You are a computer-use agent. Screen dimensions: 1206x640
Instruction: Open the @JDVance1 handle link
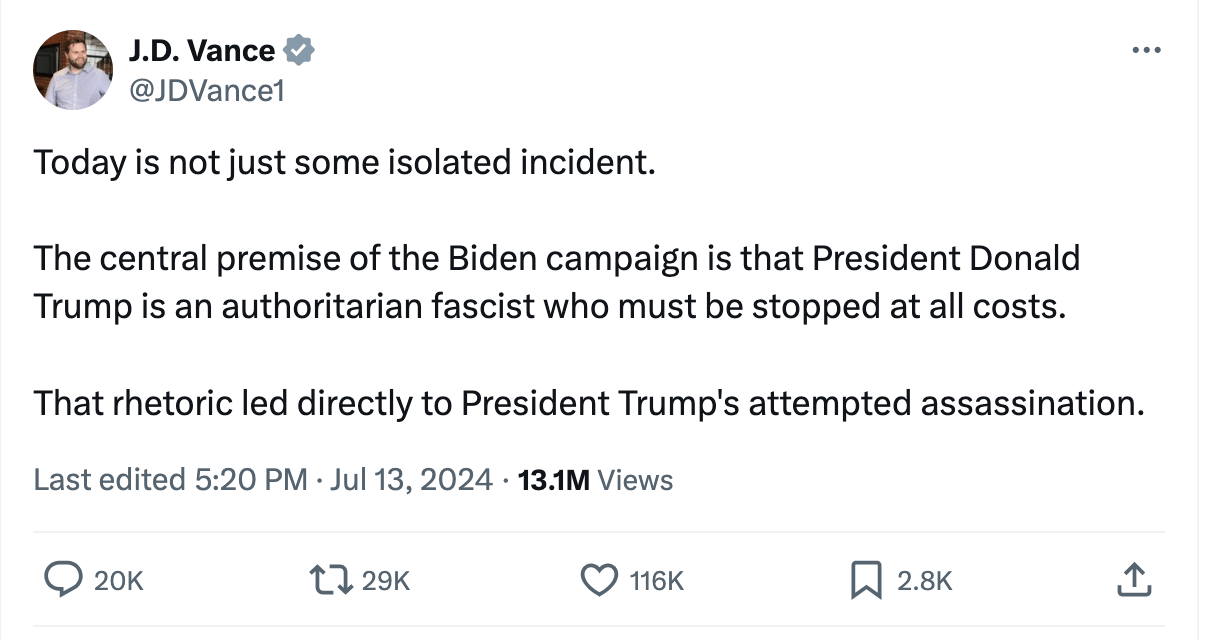207,91
